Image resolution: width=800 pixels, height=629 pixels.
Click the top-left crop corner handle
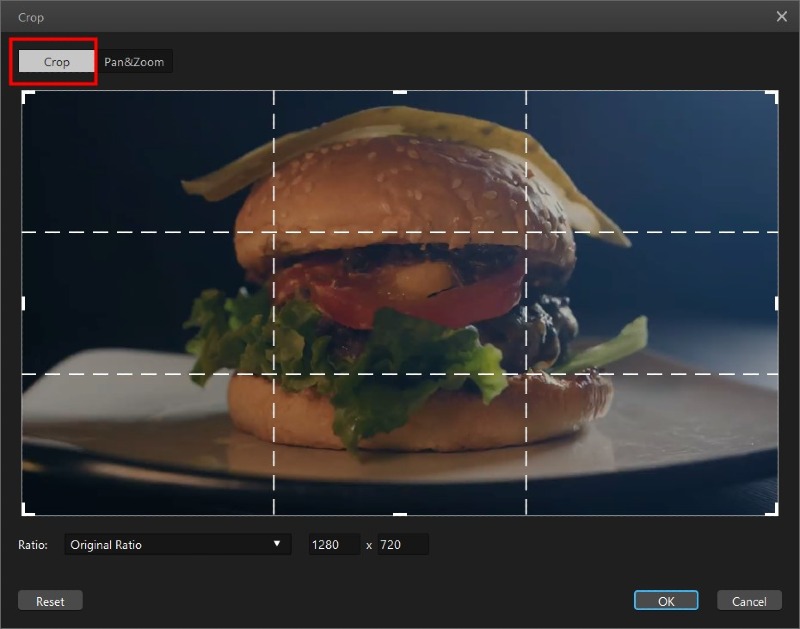(28, 96)
